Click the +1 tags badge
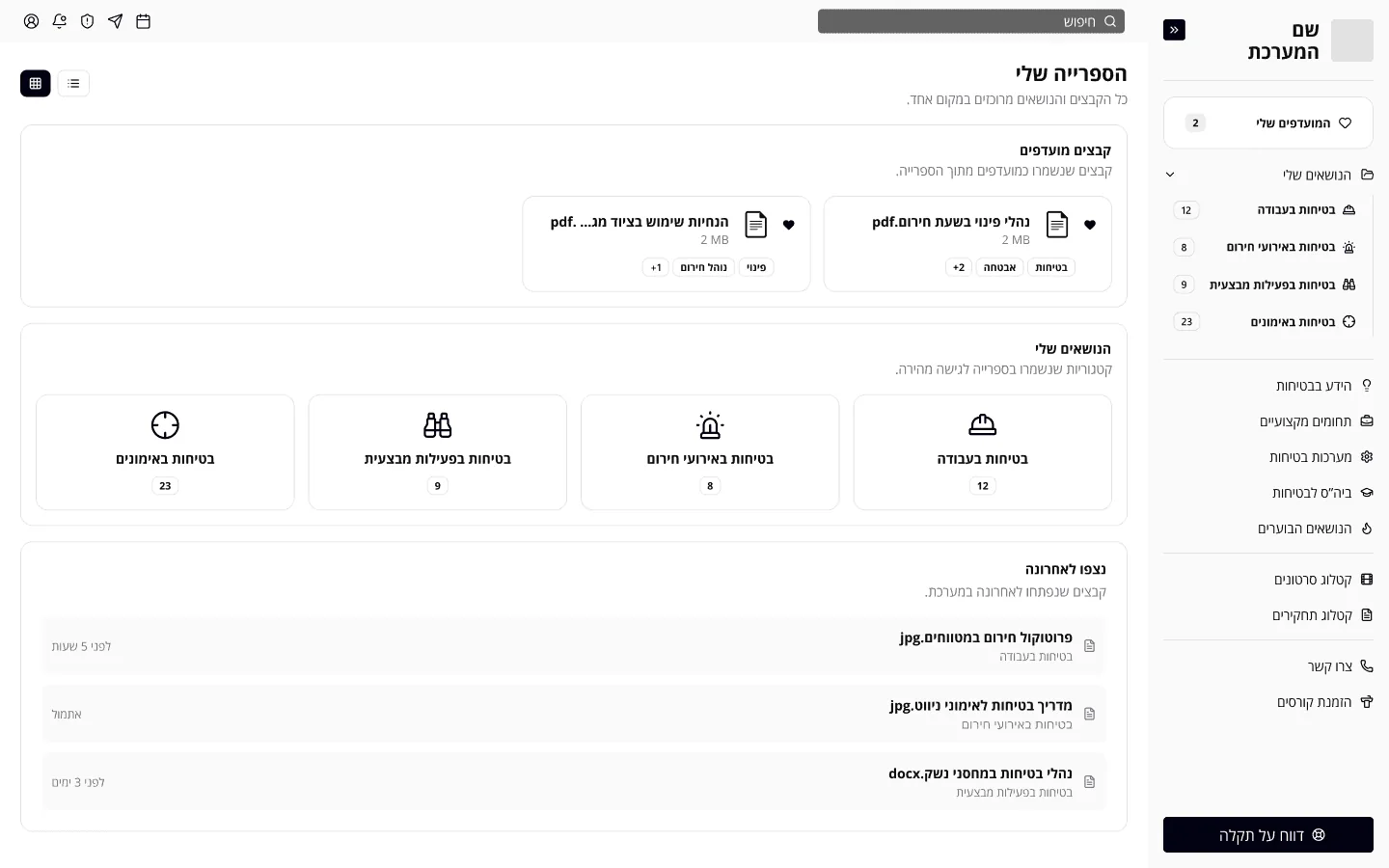 [x=656, y=267]
